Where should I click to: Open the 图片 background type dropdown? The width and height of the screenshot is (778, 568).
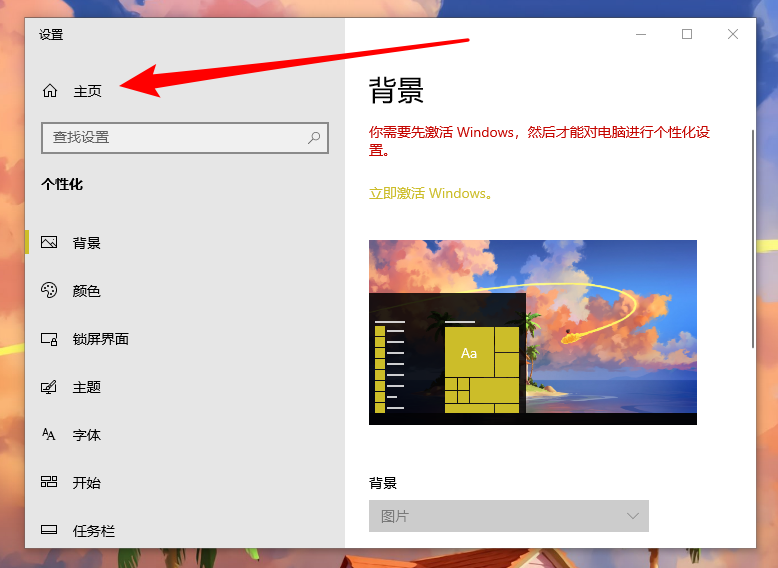509,516
